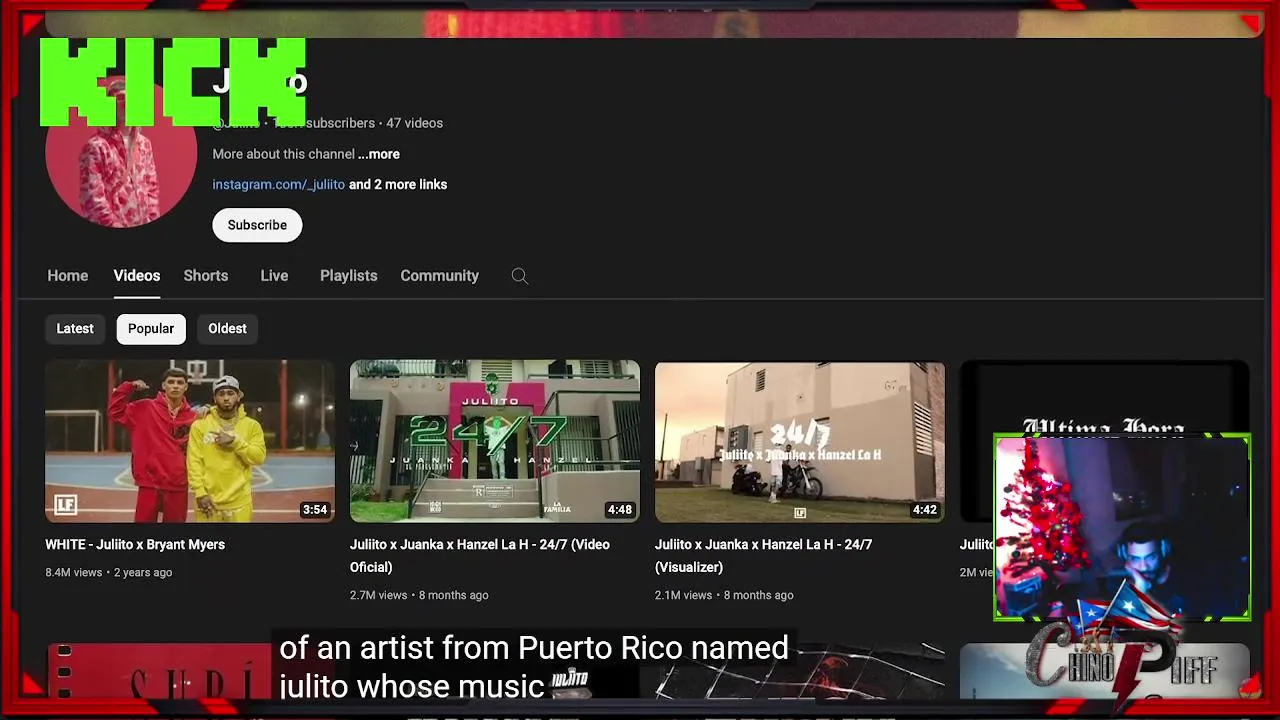
Task: Click '2.1M views · 8 months ago' text
Action: tap(724, 595)
